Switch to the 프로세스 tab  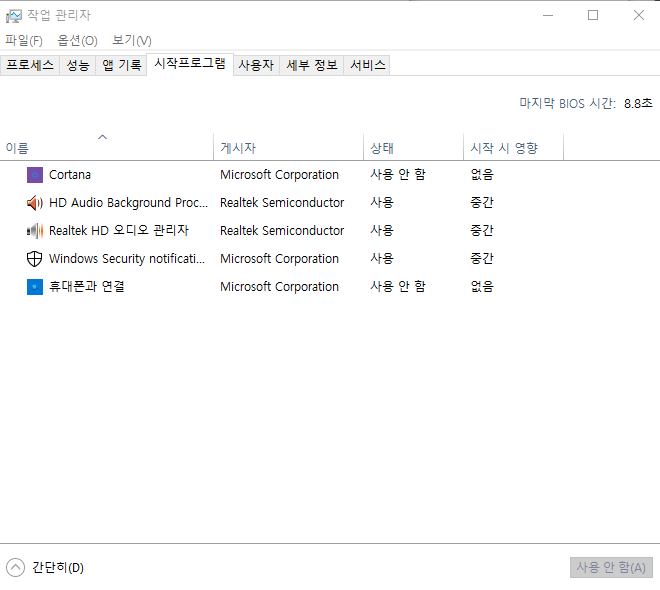pos(30,65)
